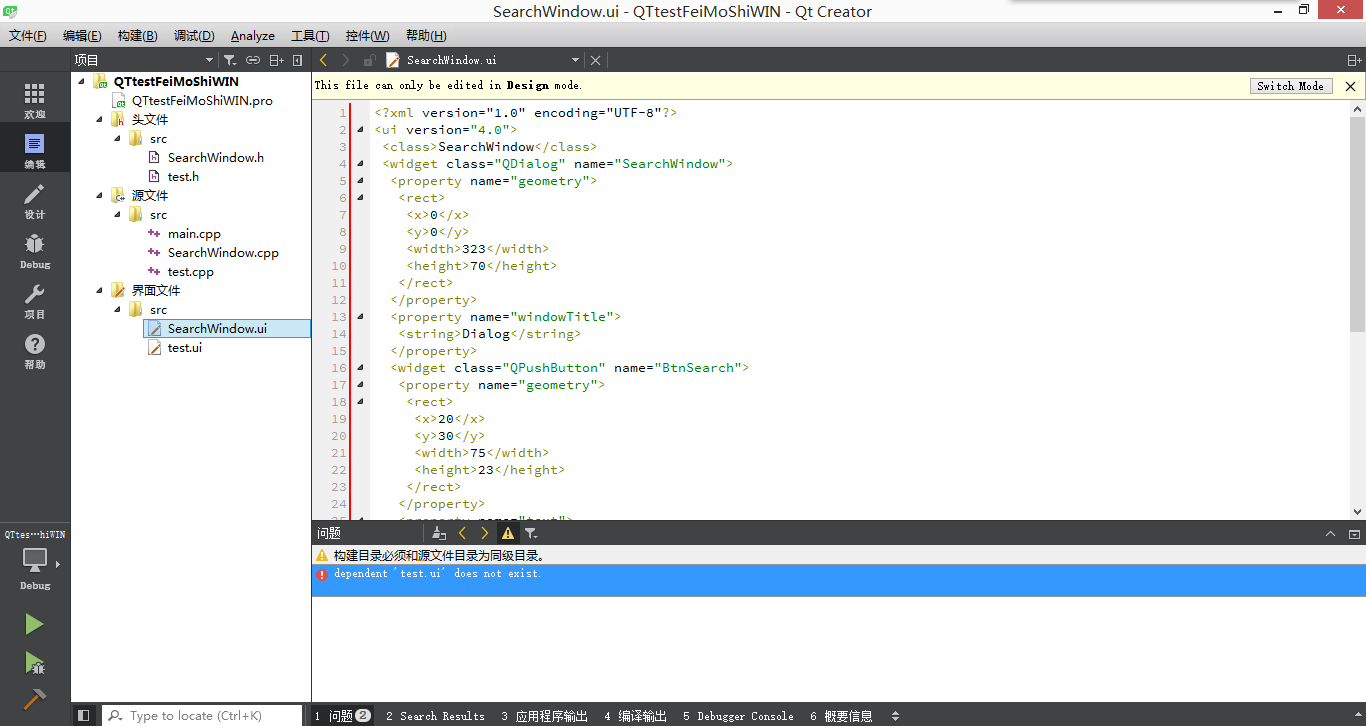The width and height of the screenshot is (1366, 726).
Task: Collapse the QTtestFeiMoShiWIN project node
Action: coord(82,82)
